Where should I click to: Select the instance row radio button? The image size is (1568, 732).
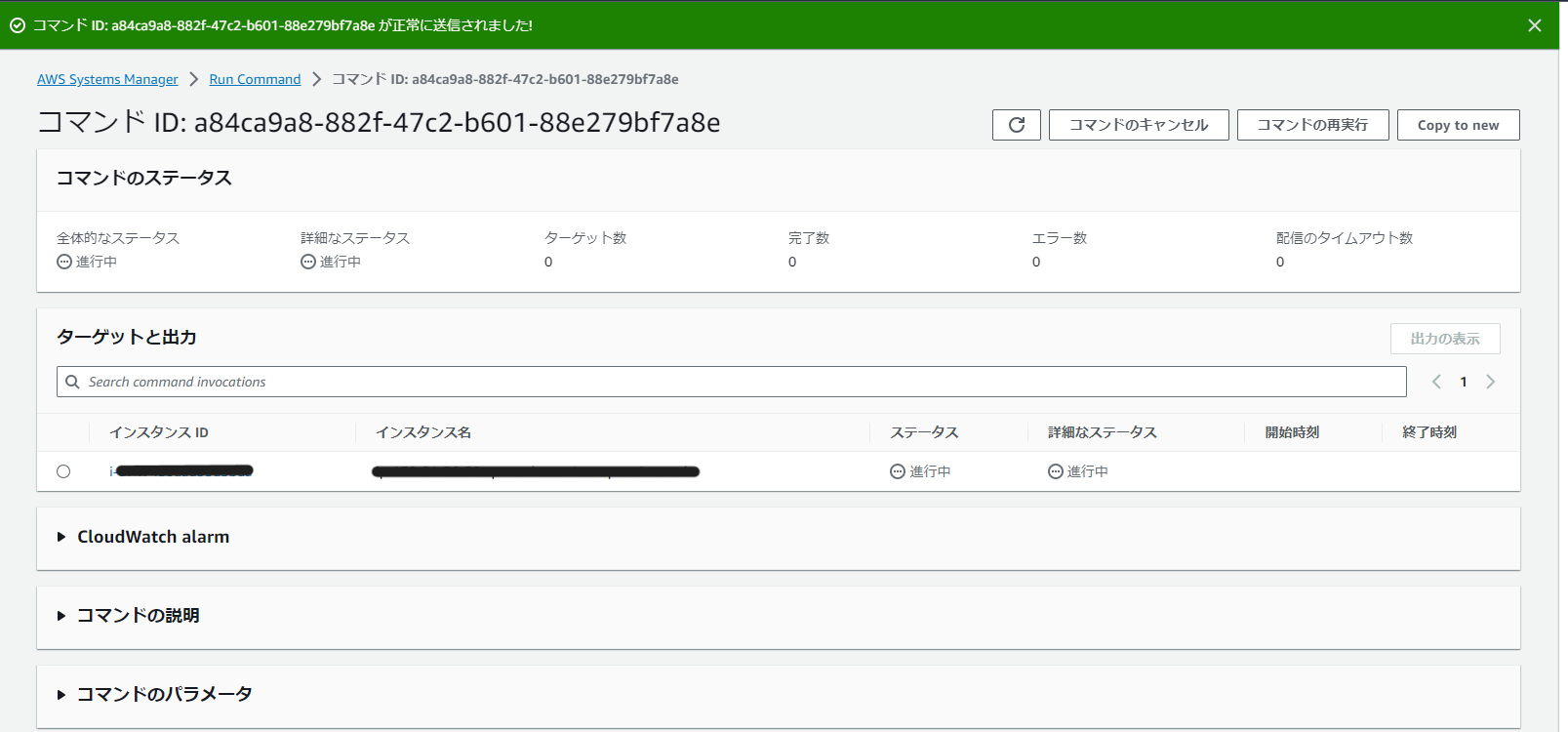(63, 471)
